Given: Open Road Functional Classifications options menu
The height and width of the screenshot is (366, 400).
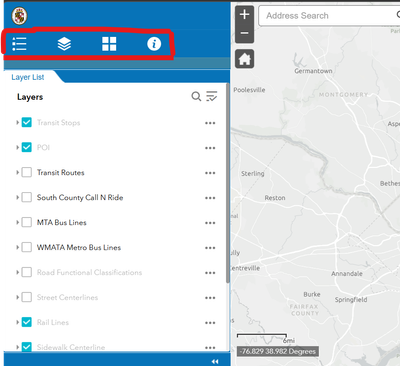Looking at the screenshot, I should [210, 273].
